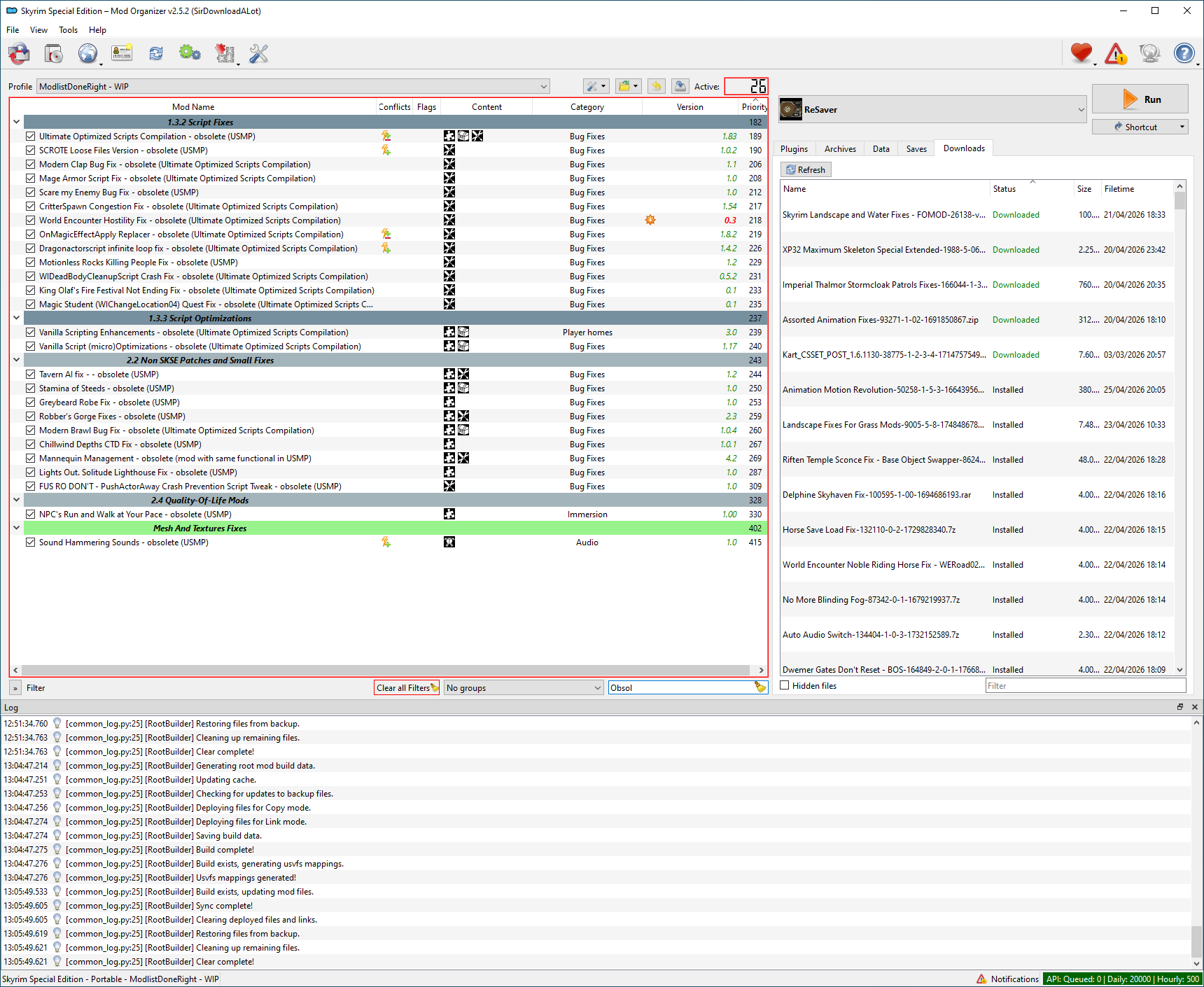Click the conflict icon for OnMagicEffectApply Replacer
The height and width of the screenshot is (987, 1204).
(386, 234)
